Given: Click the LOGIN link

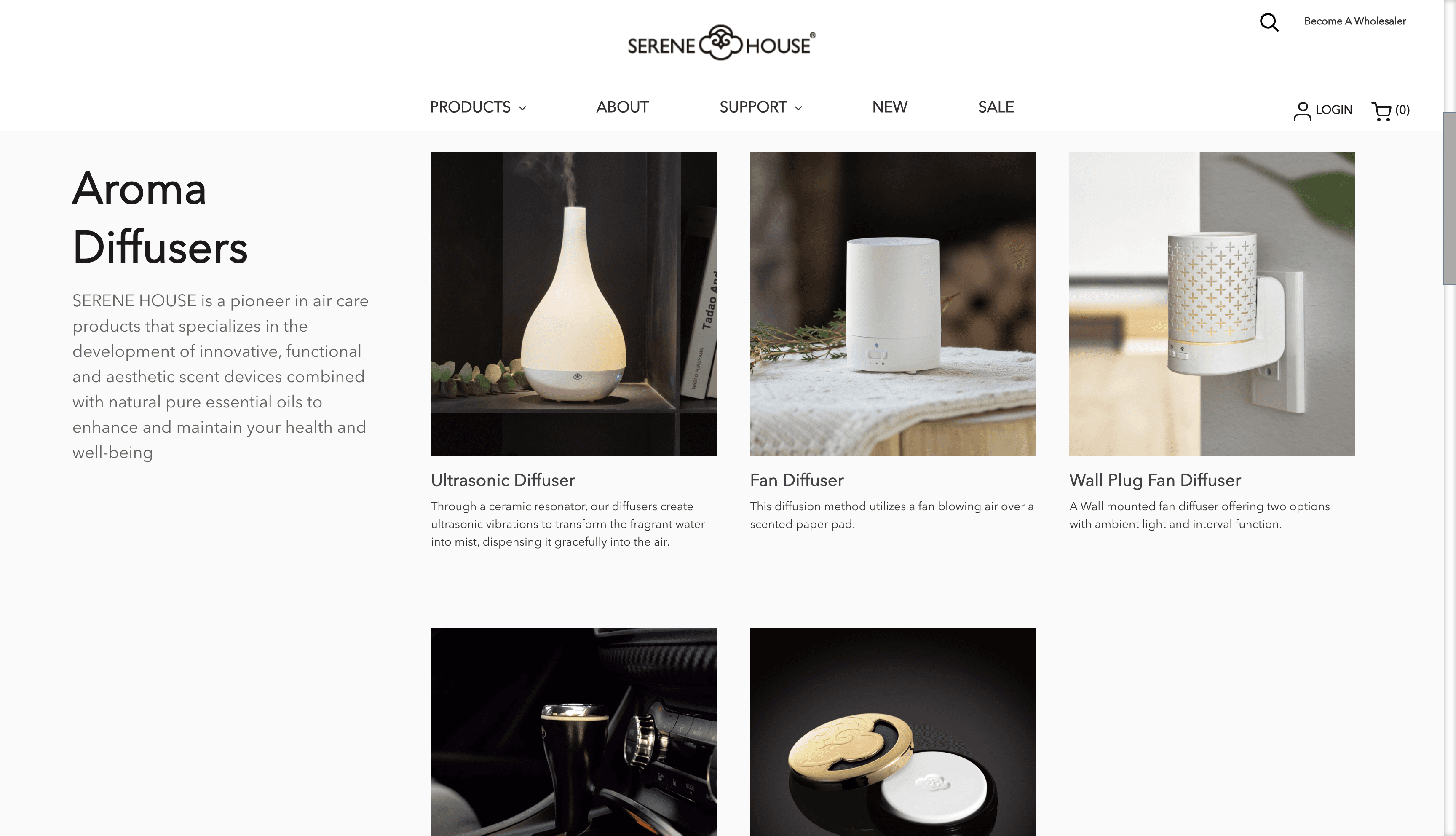Looking at the screenshot, I should tap(1334, 110).
